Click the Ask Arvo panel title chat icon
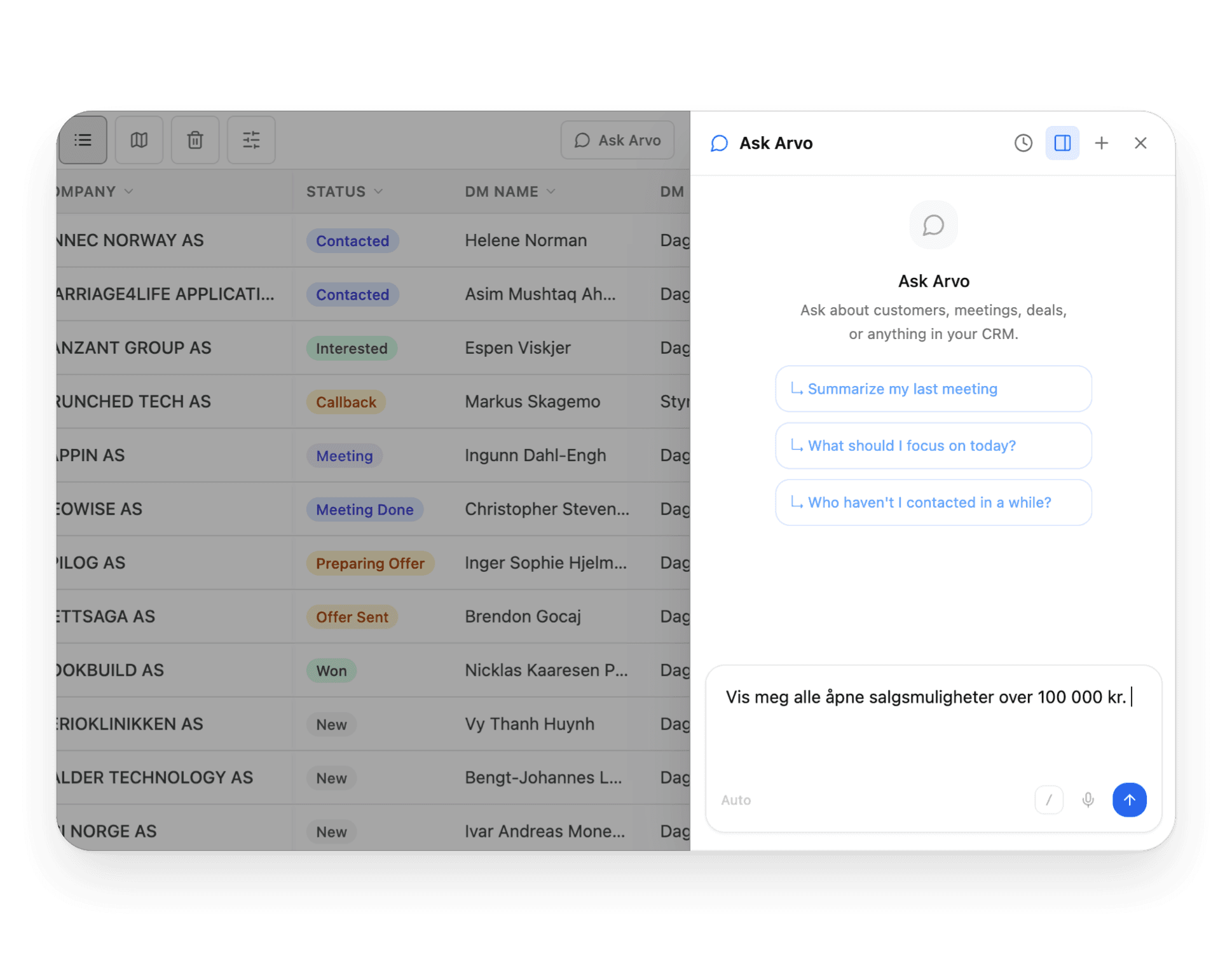Image resolution: width=1232 pixels, height=961 pixels. pos(719,143)
